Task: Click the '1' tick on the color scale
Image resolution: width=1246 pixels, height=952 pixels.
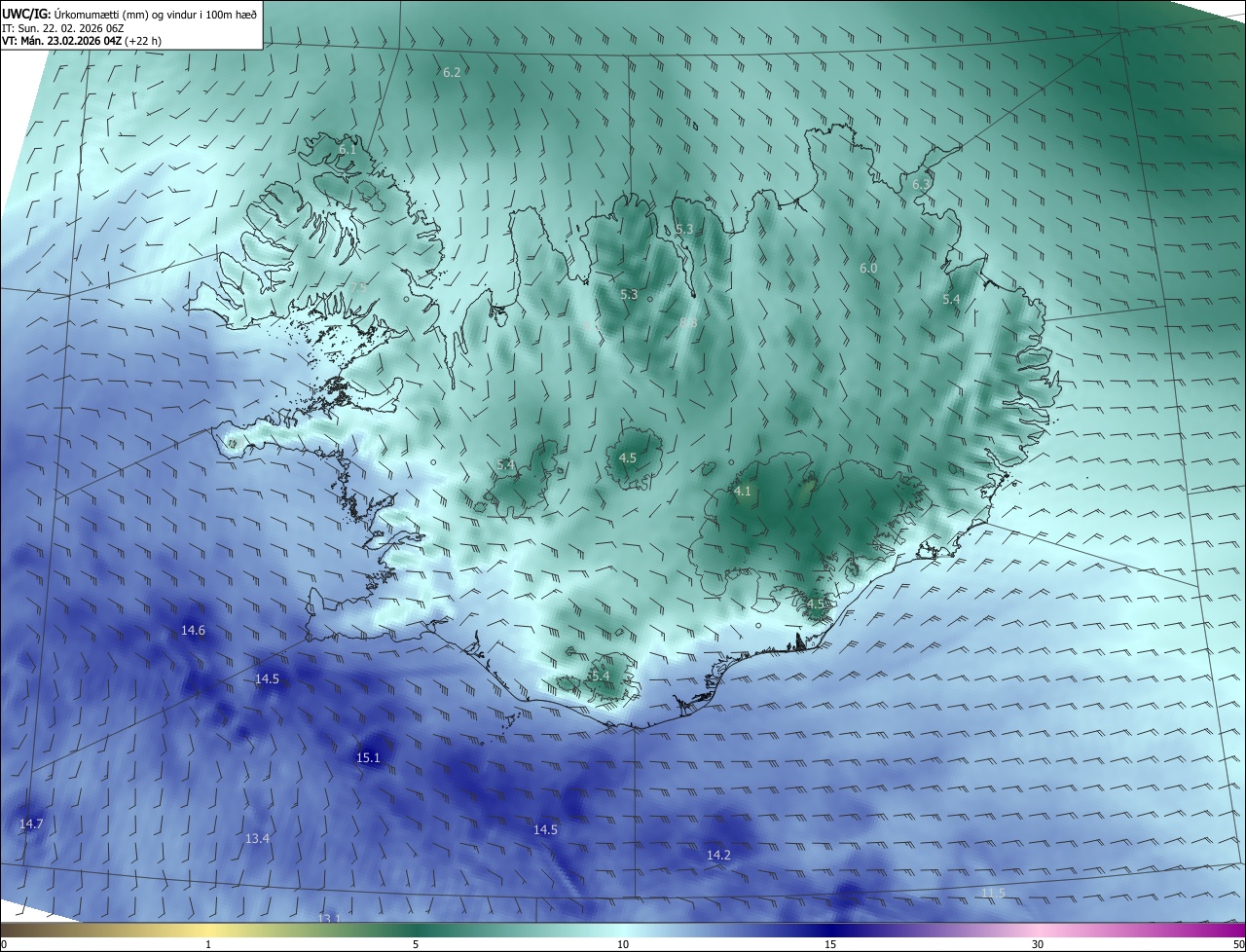Action: click(x=208, y=944)
